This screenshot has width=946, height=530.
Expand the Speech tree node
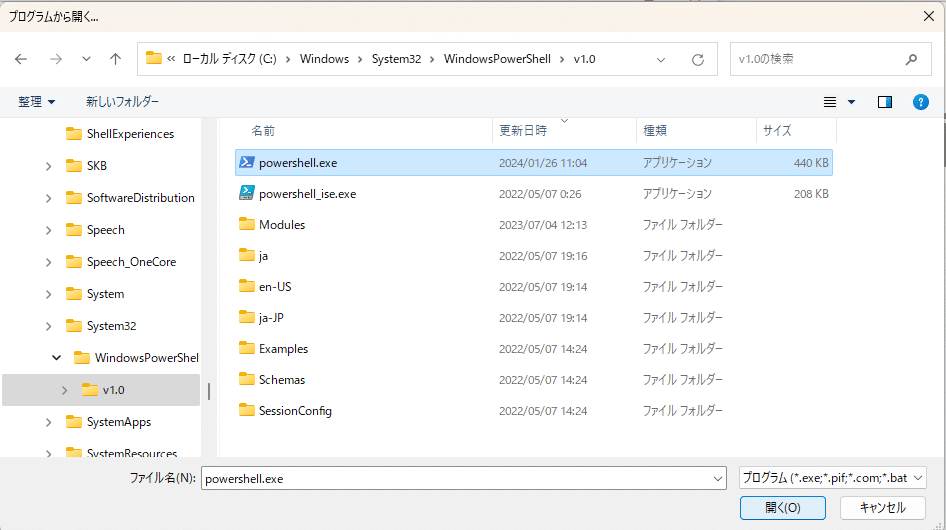(48, 230)
